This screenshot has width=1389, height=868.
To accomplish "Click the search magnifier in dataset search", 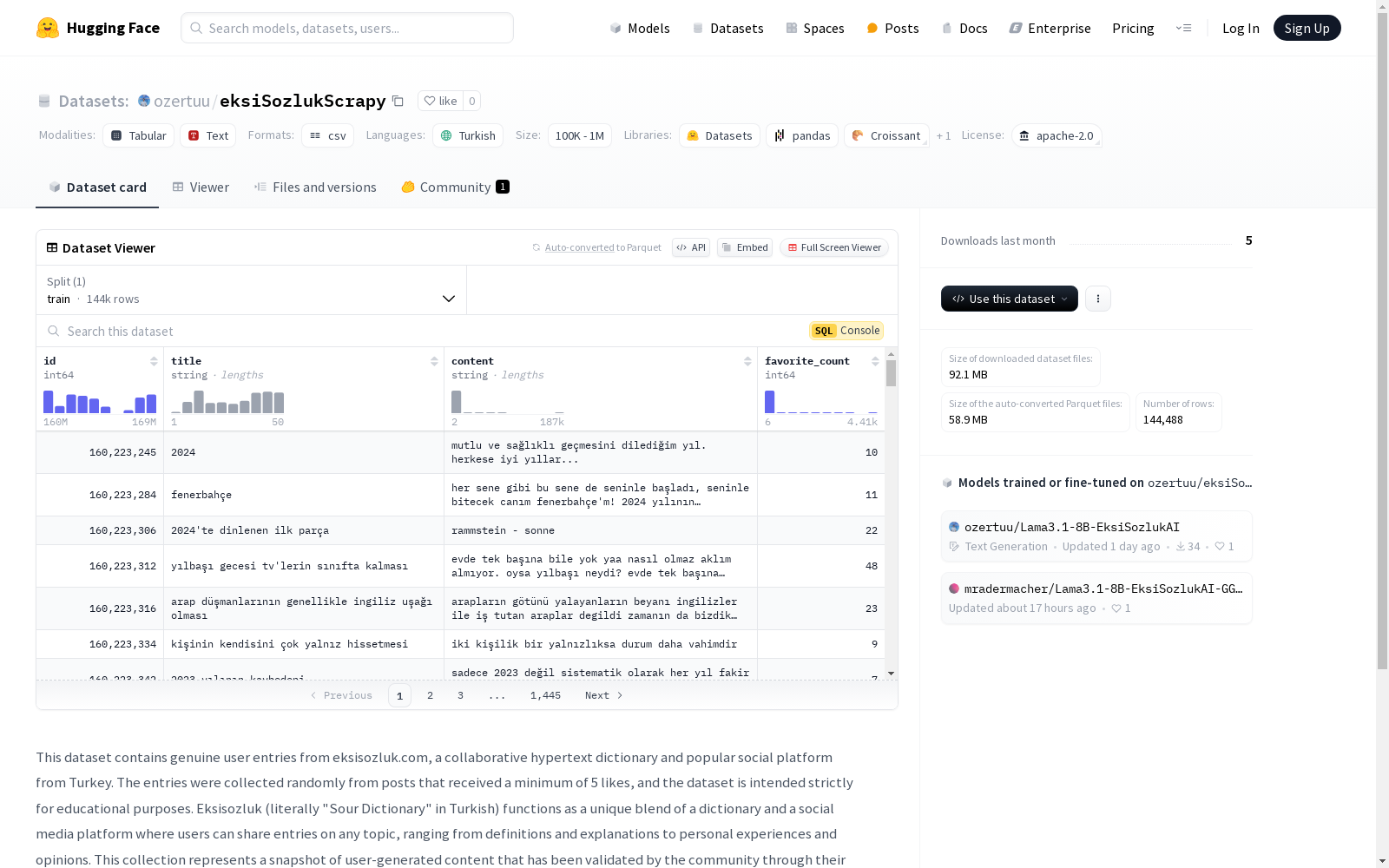I will tap(54, 331).
